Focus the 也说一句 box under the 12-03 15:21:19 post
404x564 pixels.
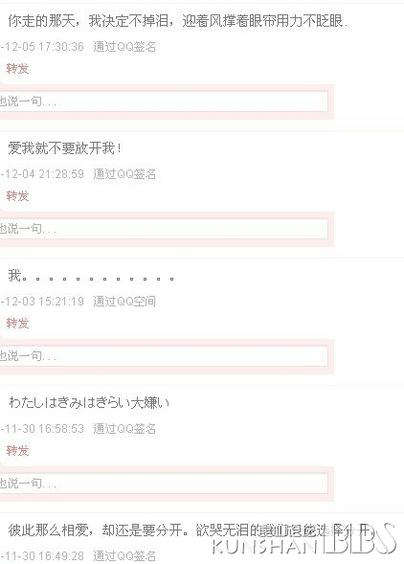(164, 356)
